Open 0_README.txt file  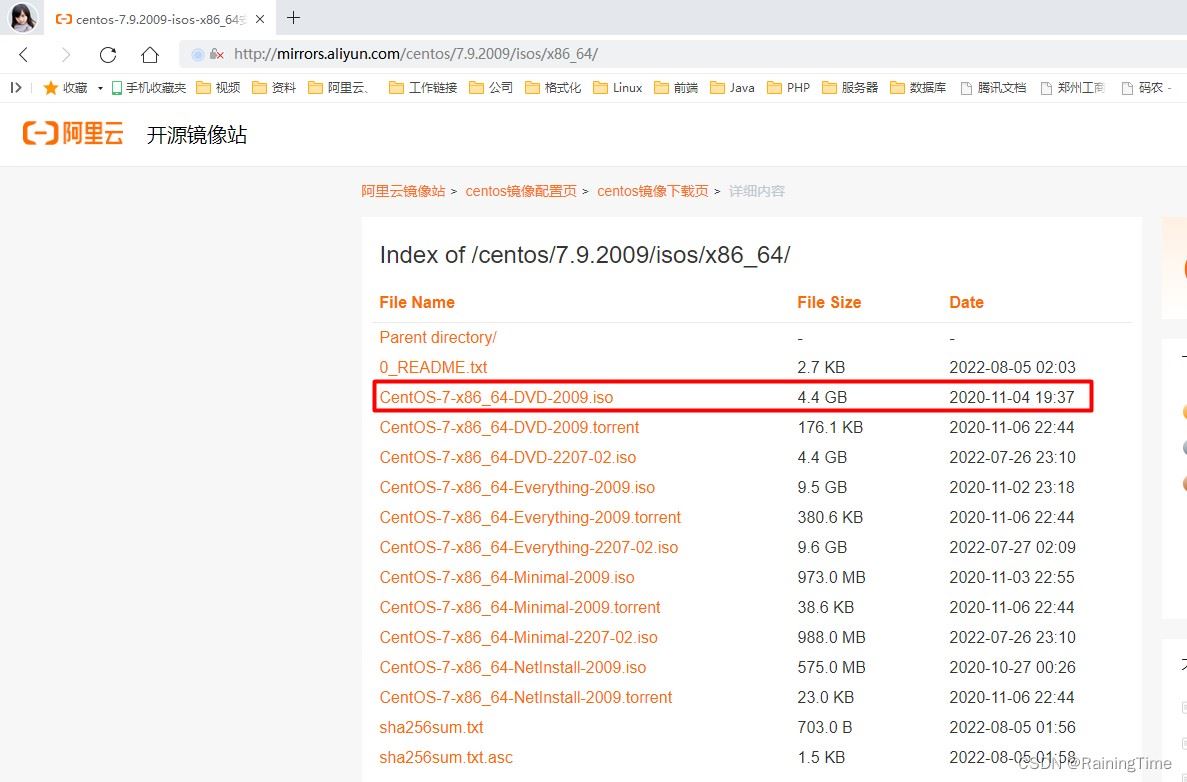coord(433,367)
